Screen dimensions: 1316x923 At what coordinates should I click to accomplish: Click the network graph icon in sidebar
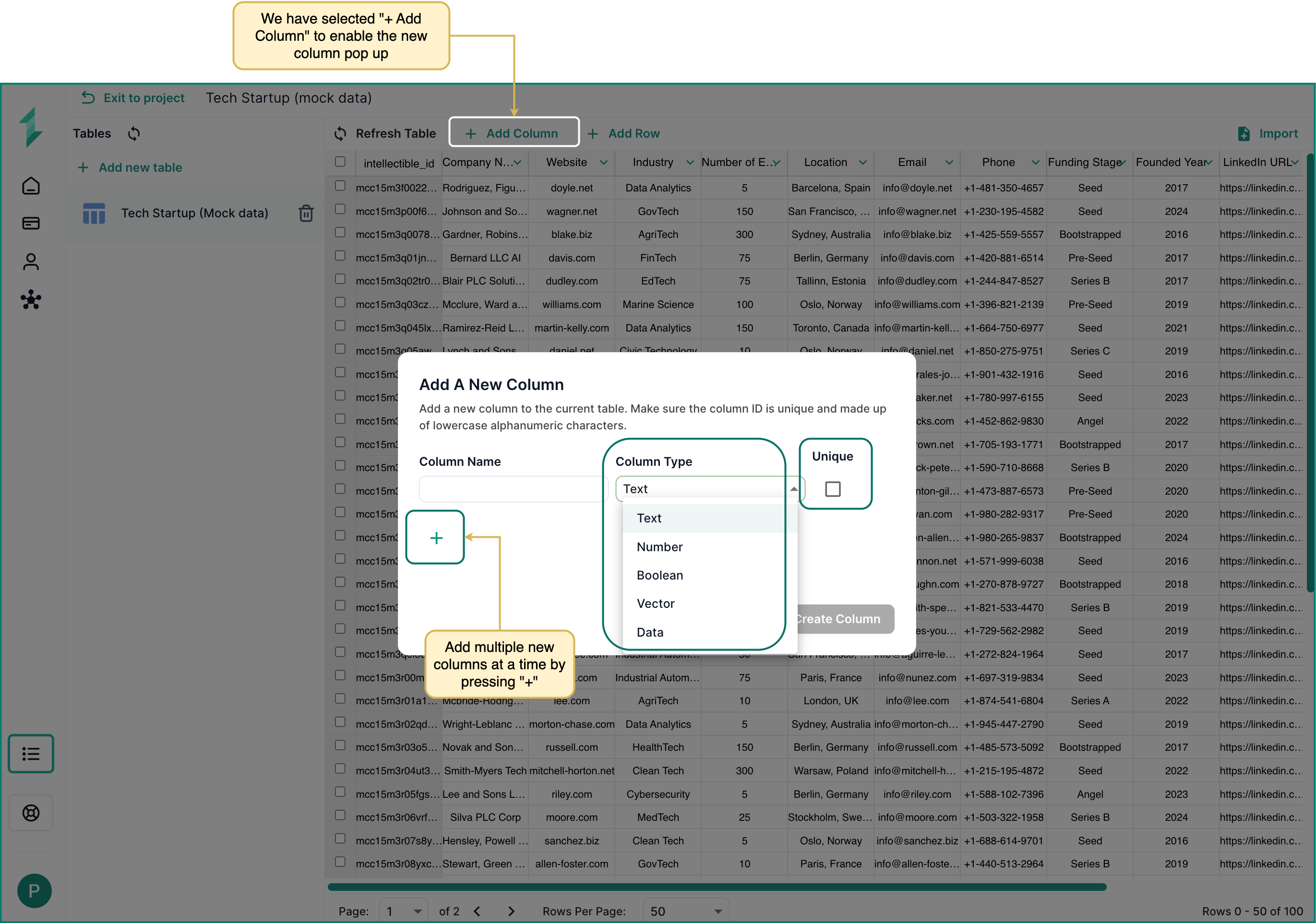[x=31, y=299]
